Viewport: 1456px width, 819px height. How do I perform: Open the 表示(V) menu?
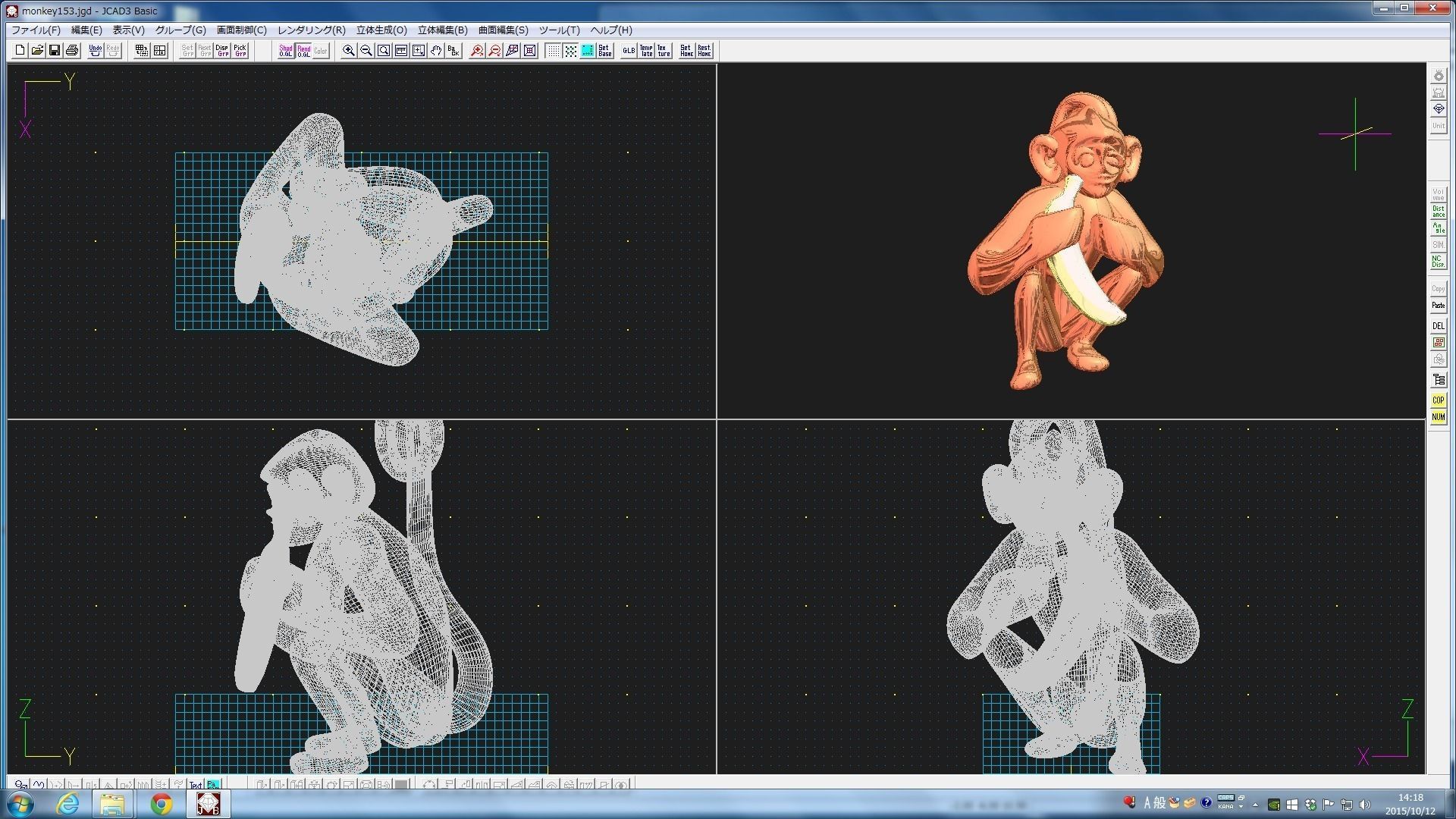tap(129, 30)
